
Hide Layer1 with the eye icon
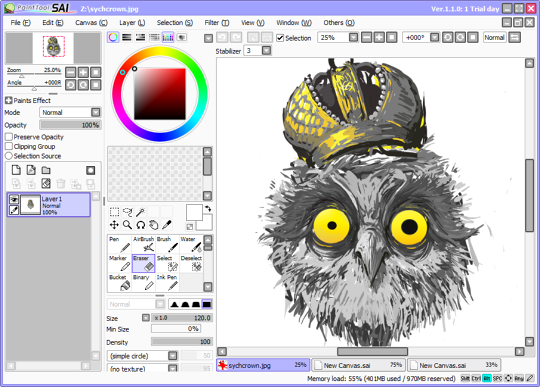click(x=14, y=199)
